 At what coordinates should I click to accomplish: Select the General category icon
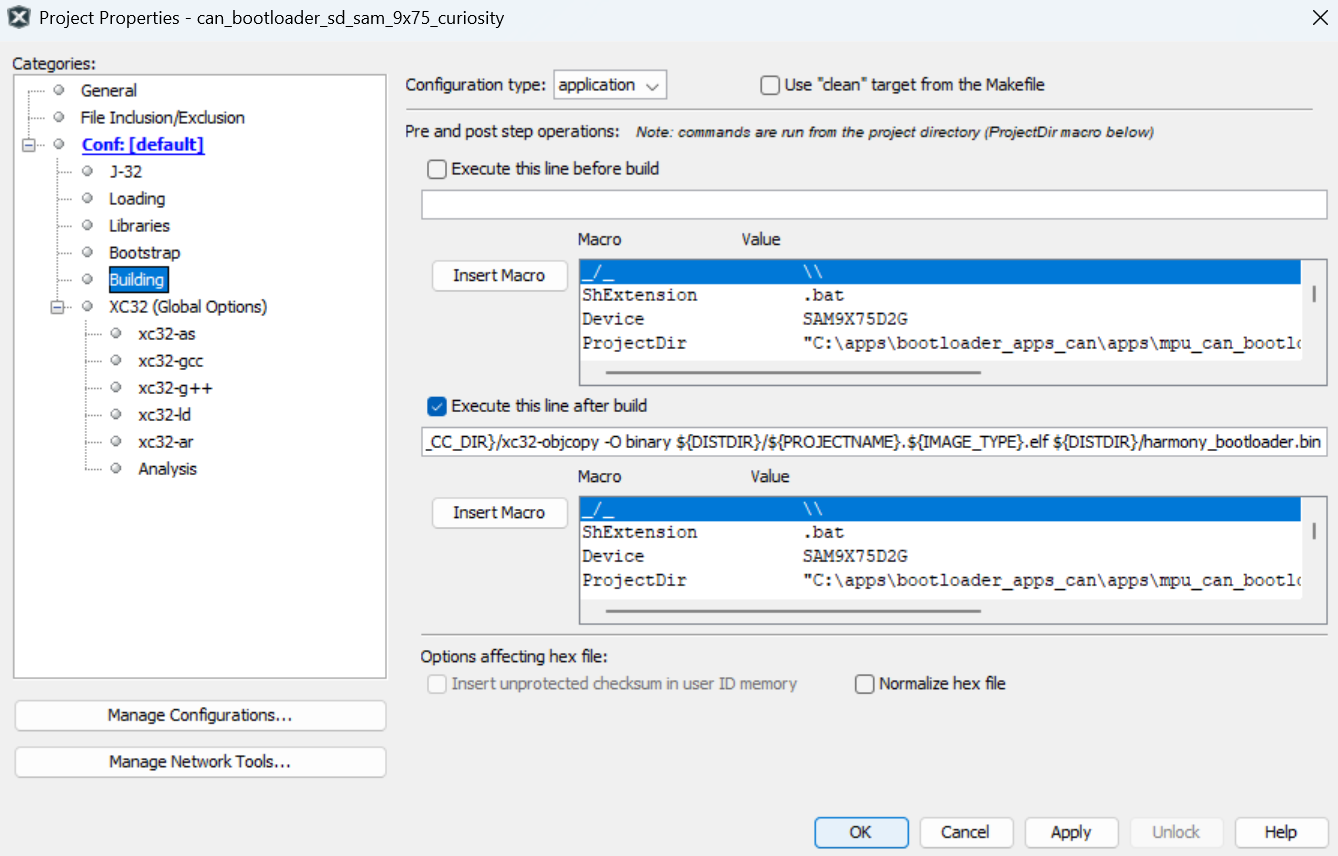point(60,90)
